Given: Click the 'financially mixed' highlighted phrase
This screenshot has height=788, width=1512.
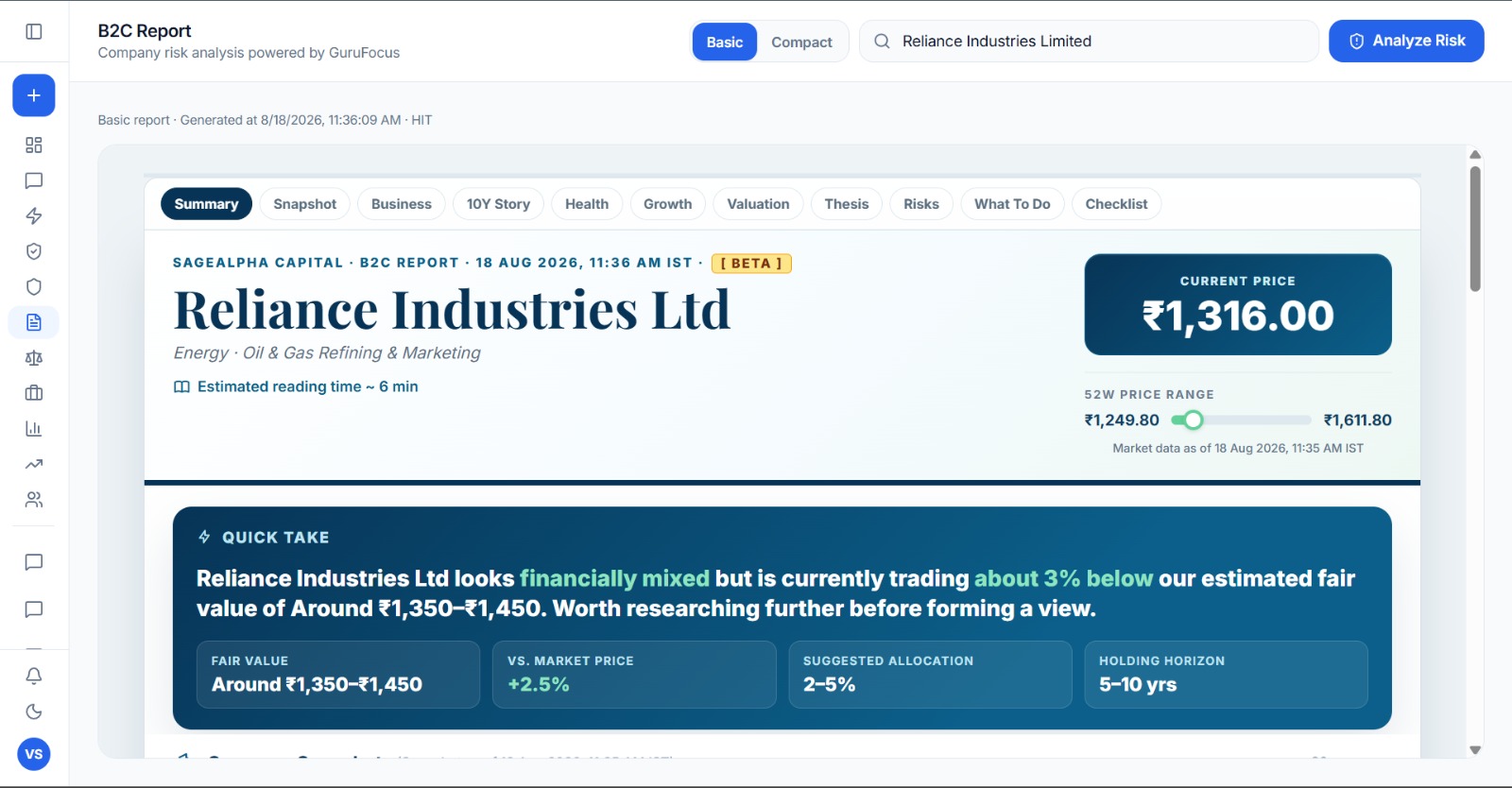Looking at the screenshot, I should point(614,578).
